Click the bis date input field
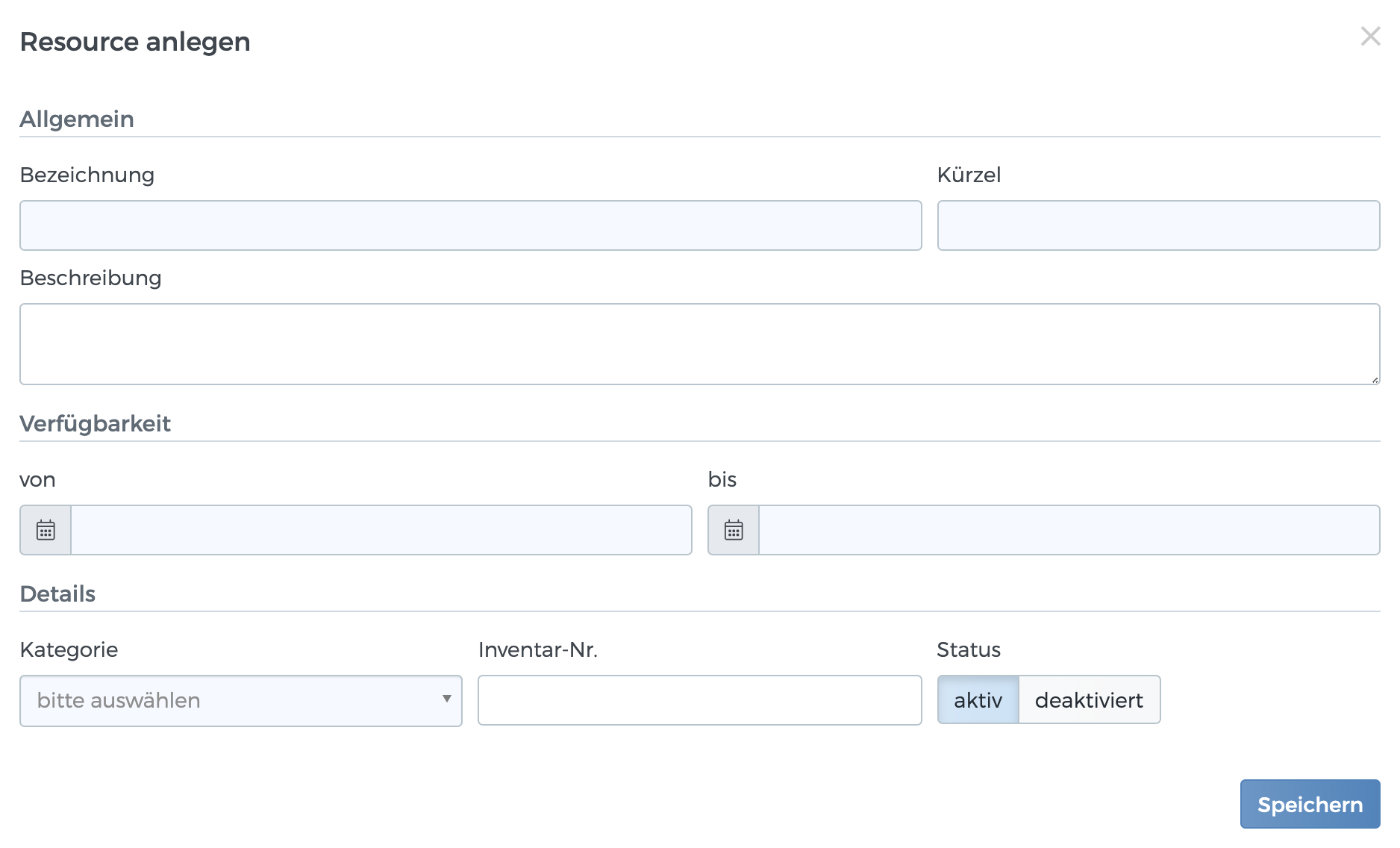Screen dimensions: 1400x848 tap(1069, 530)
